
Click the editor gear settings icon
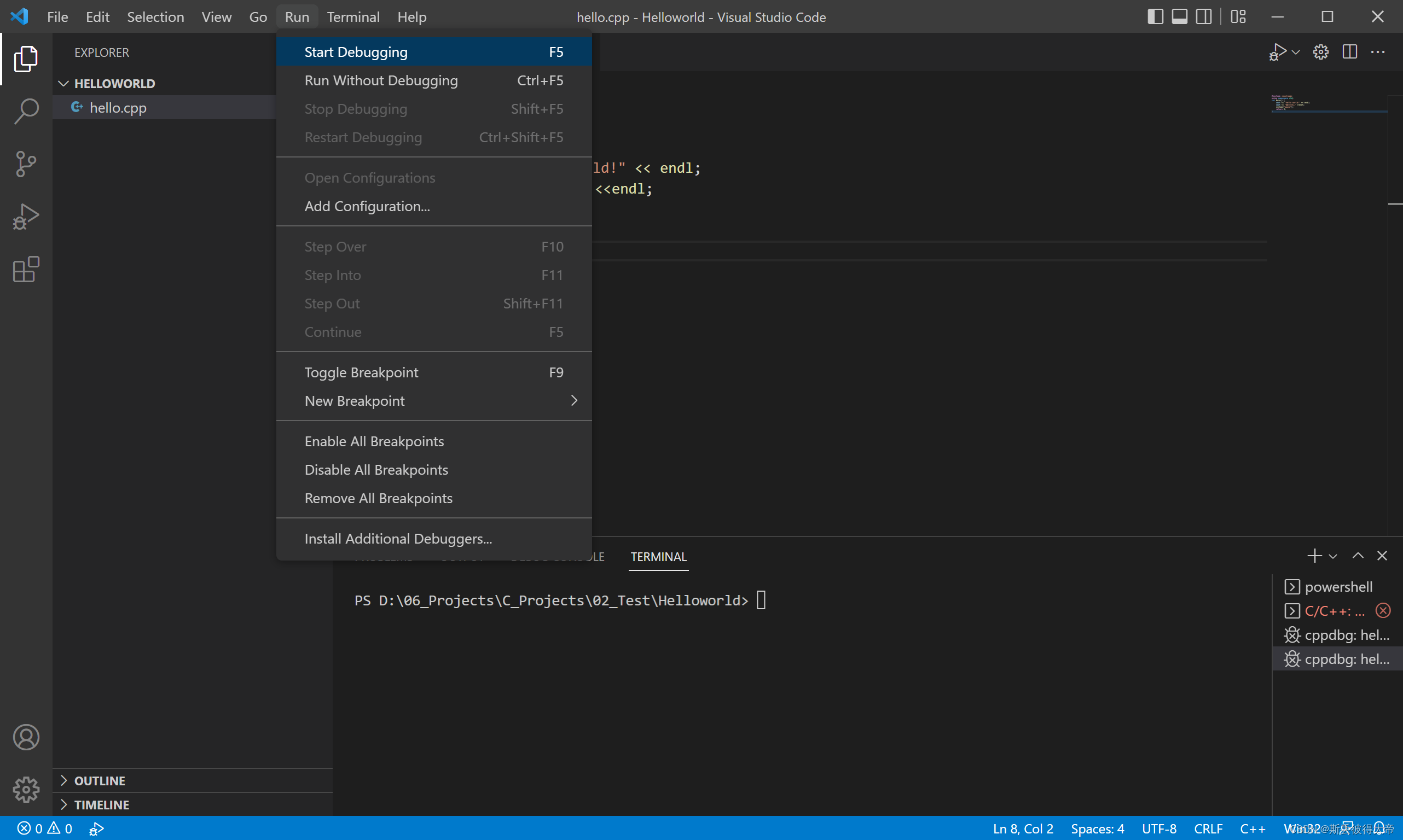coord(1320,52)
